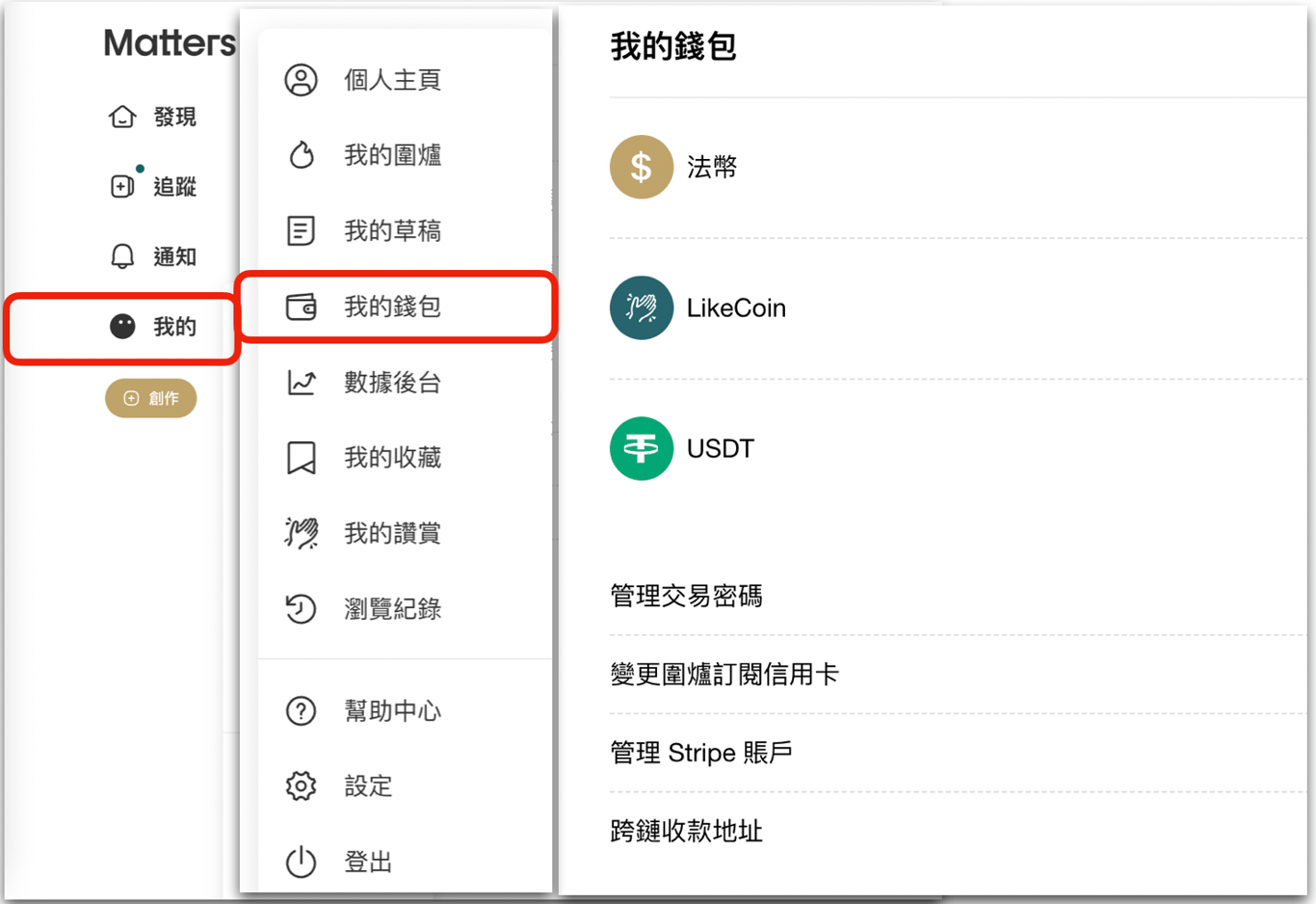The width and height of the screenshot is (1316, 904).
Task: Choose 登出 to log out
Action: click(368, 862)
